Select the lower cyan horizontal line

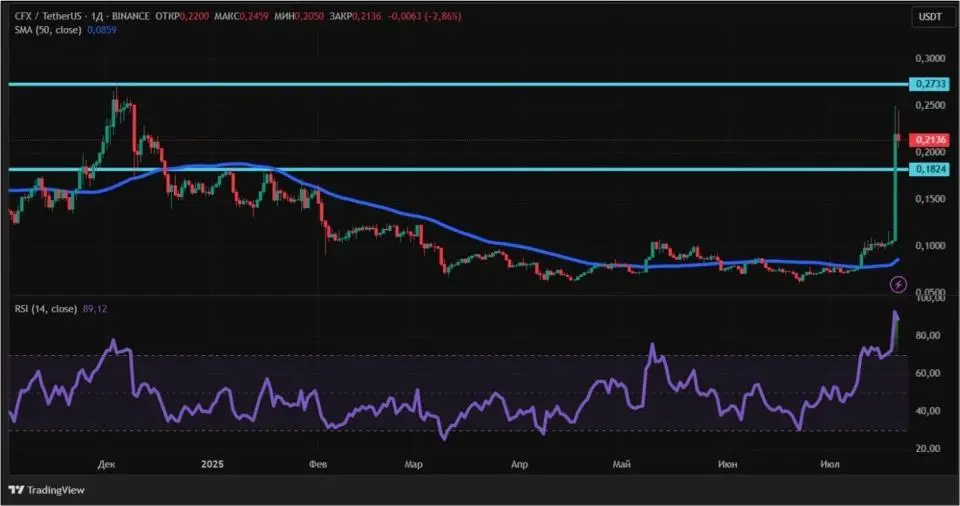coord(500,170)
